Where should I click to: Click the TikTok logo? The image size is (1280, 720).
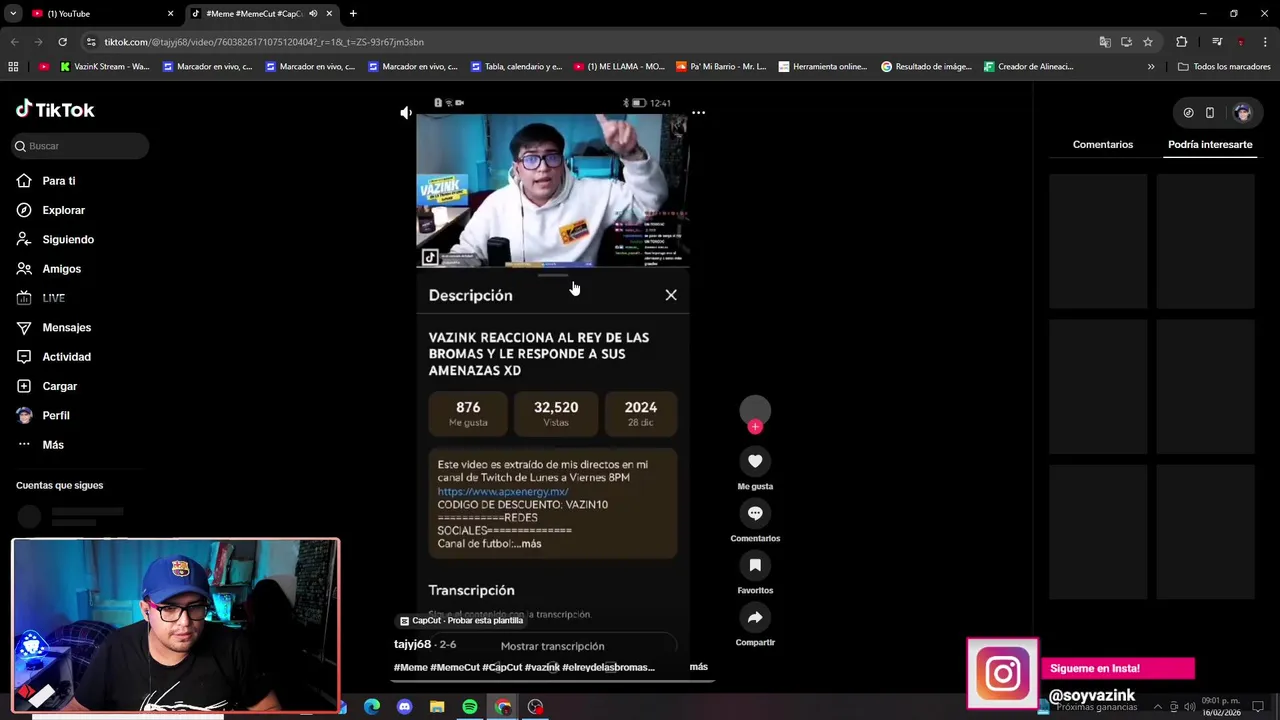coord(55,110)
